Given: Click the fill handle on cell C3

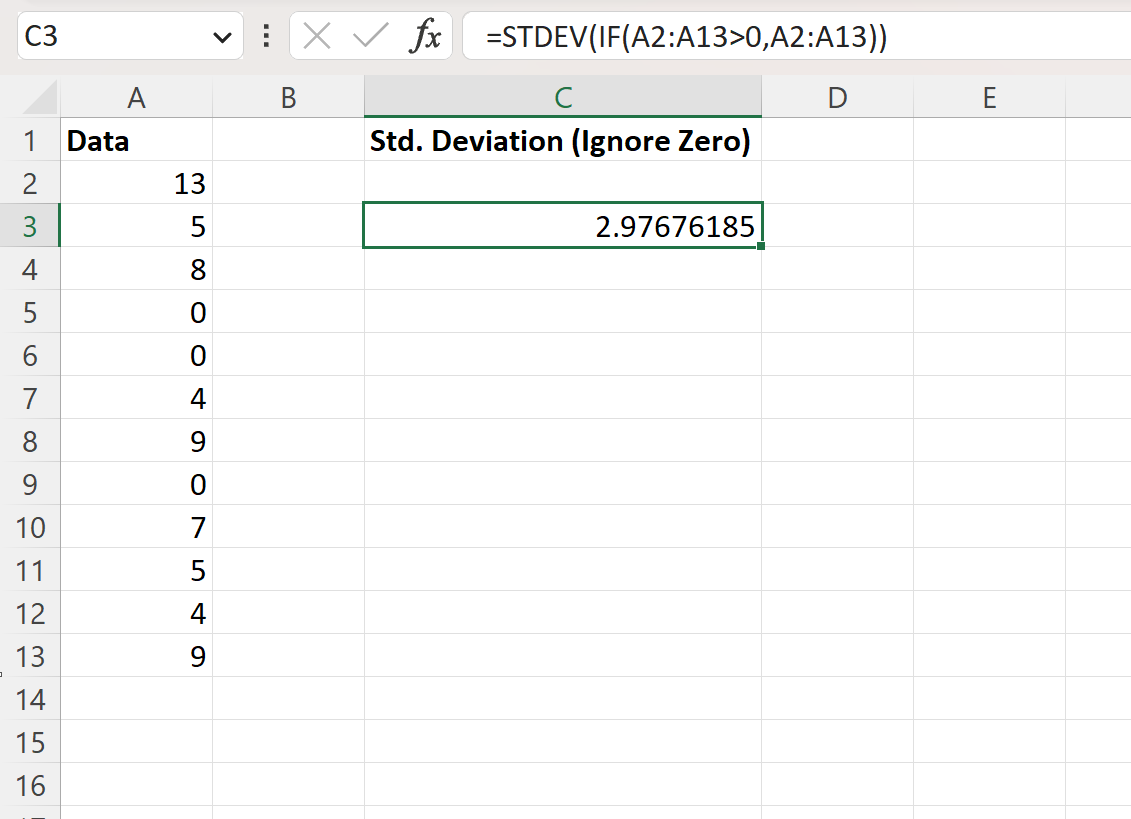Looking at the screenshot, I should click(x=761, y=246).
